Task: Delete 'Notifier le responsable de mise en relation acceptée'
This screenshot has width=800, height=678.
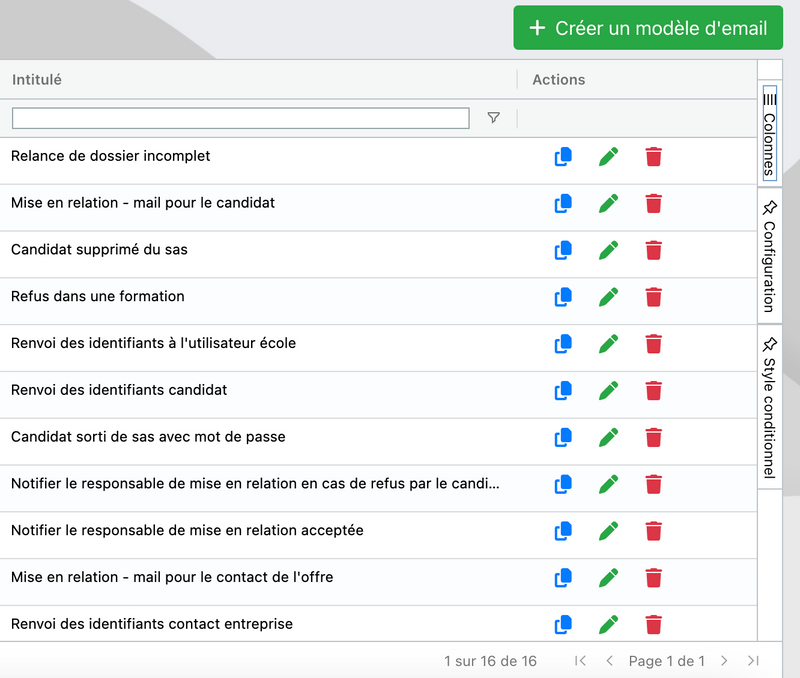Action: point(654,532)
